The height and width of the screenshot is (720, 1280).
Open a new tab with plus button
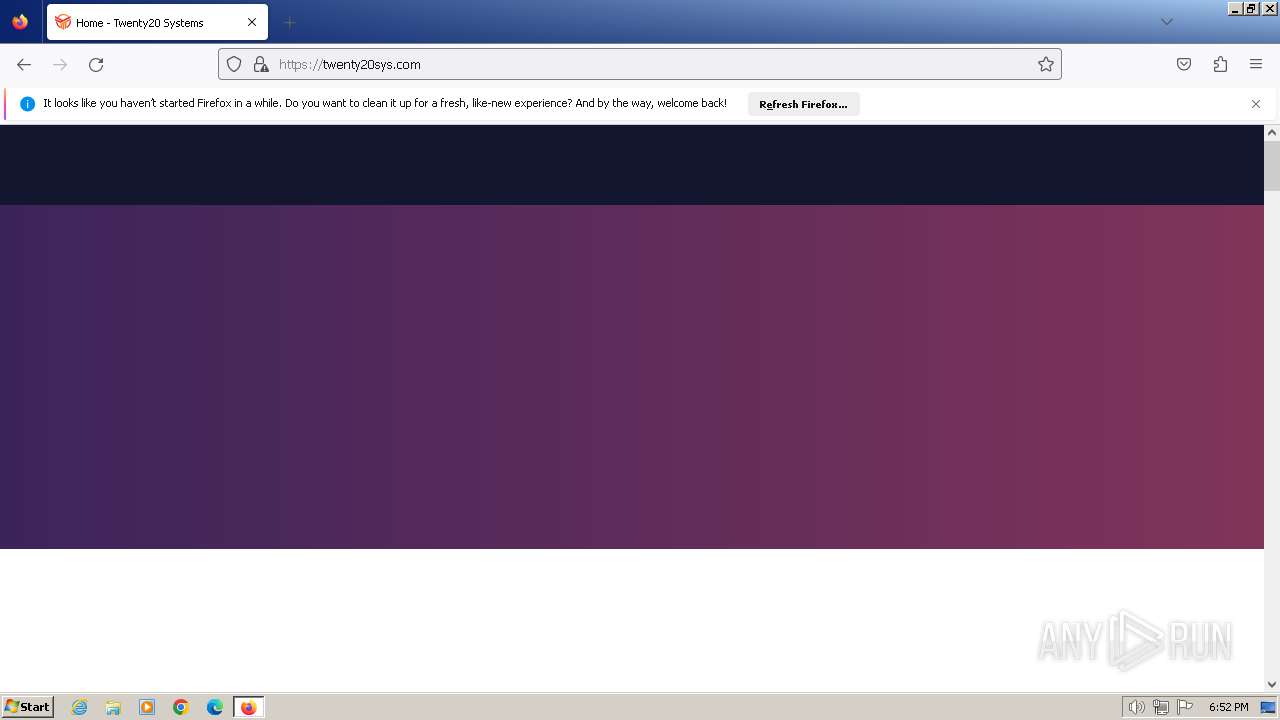pos(289,22)
